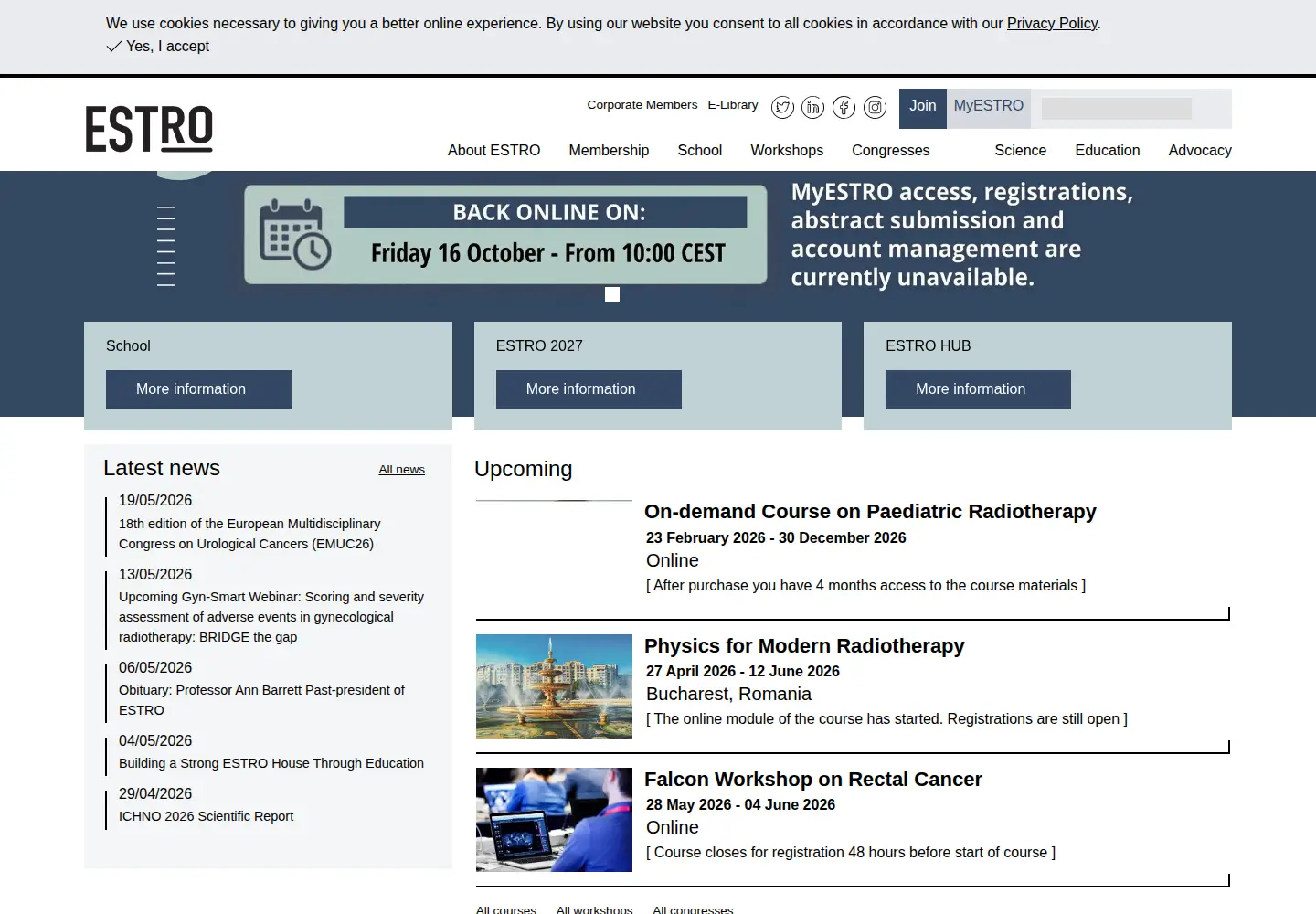Open ICHNO 2026 Scientific Report news
The image size is (1316, 914).
click(206, 816)
